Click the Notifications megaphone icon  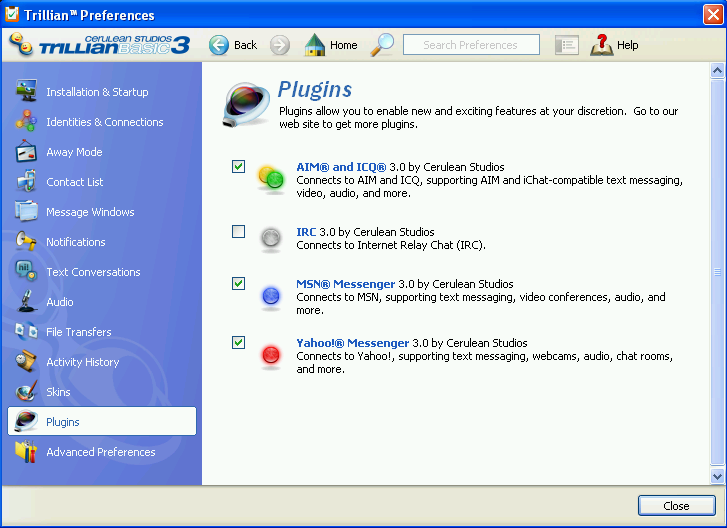[x=26, y=242]
